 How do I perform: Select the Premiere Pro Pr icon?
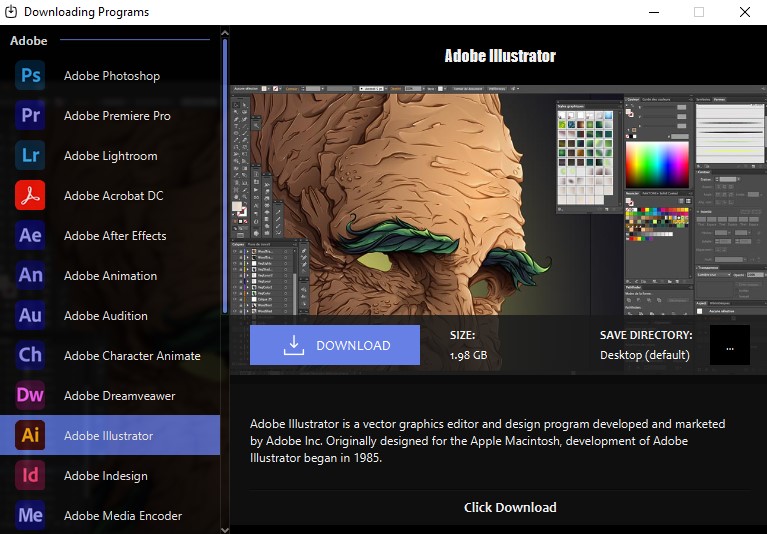point(31,116)
